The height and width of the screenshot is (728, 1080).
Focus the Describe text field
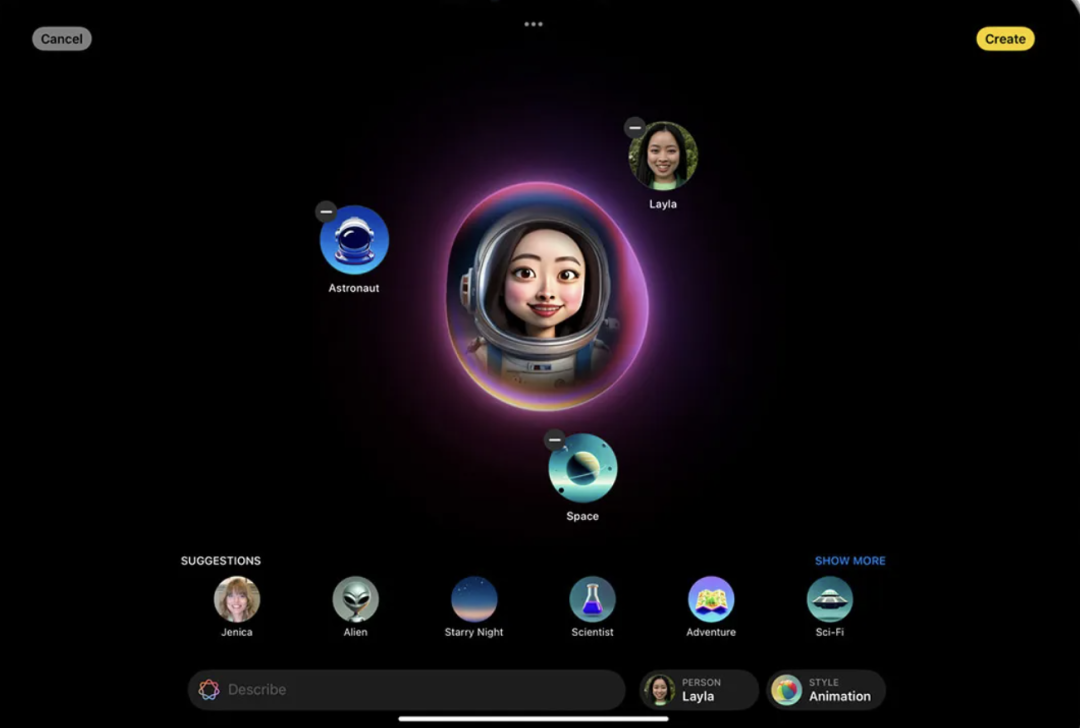(406, 689)
